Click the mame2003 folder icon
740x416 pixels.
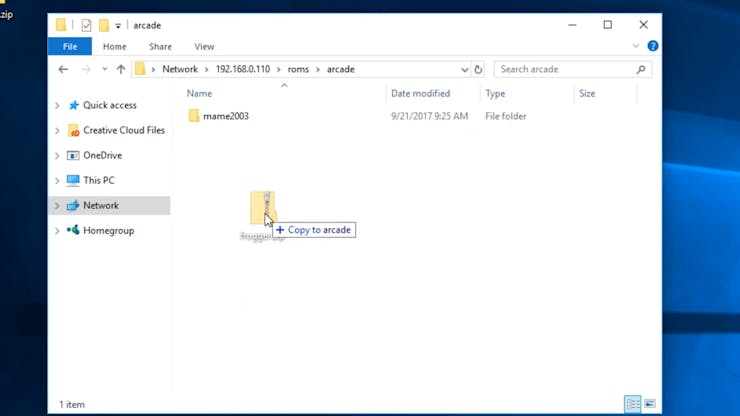(x=194, y=116)
